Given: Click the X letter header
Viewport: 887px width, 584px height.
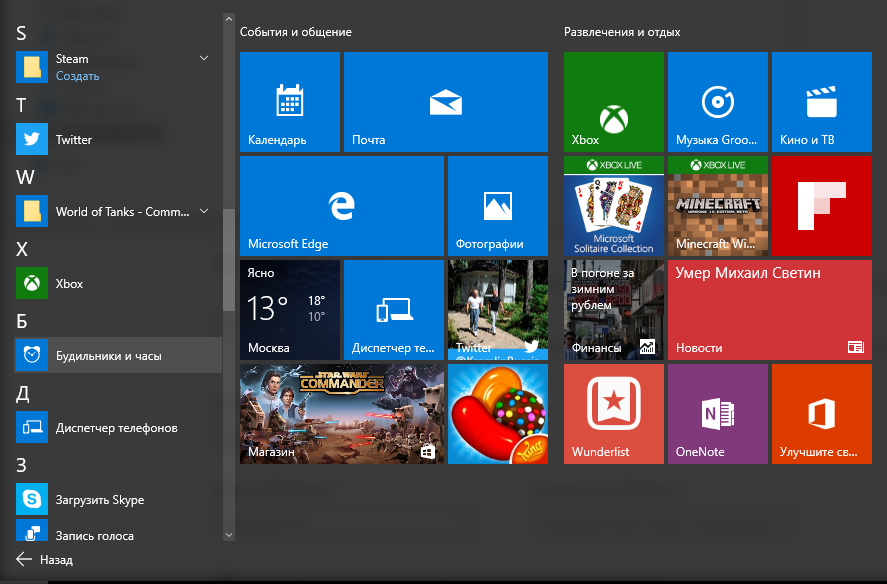Looking at the screenshot, I should tap(22, 249).
